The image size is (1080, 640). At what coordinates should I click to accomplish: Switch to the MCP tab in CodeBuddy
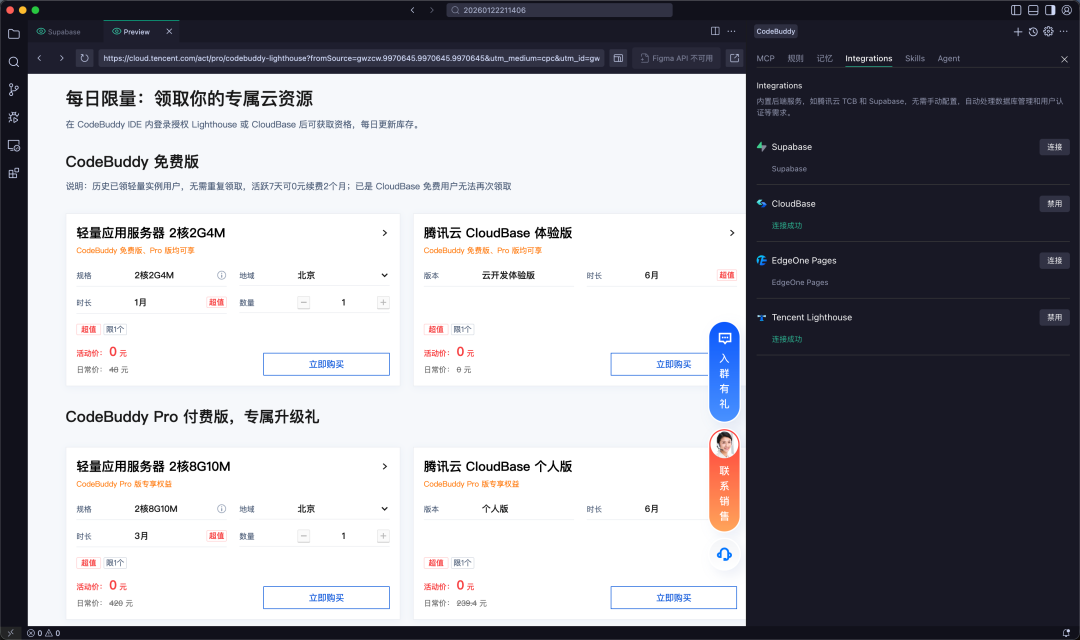(x=765, y=58)
